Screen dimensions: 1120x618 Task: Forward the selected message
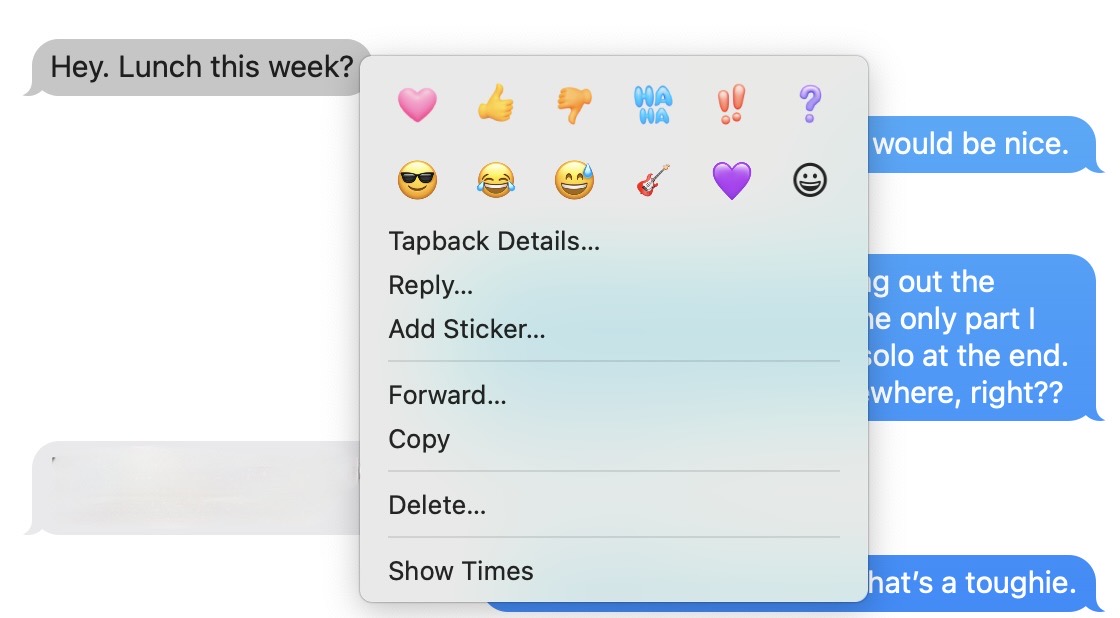click(x=447, y=395)
